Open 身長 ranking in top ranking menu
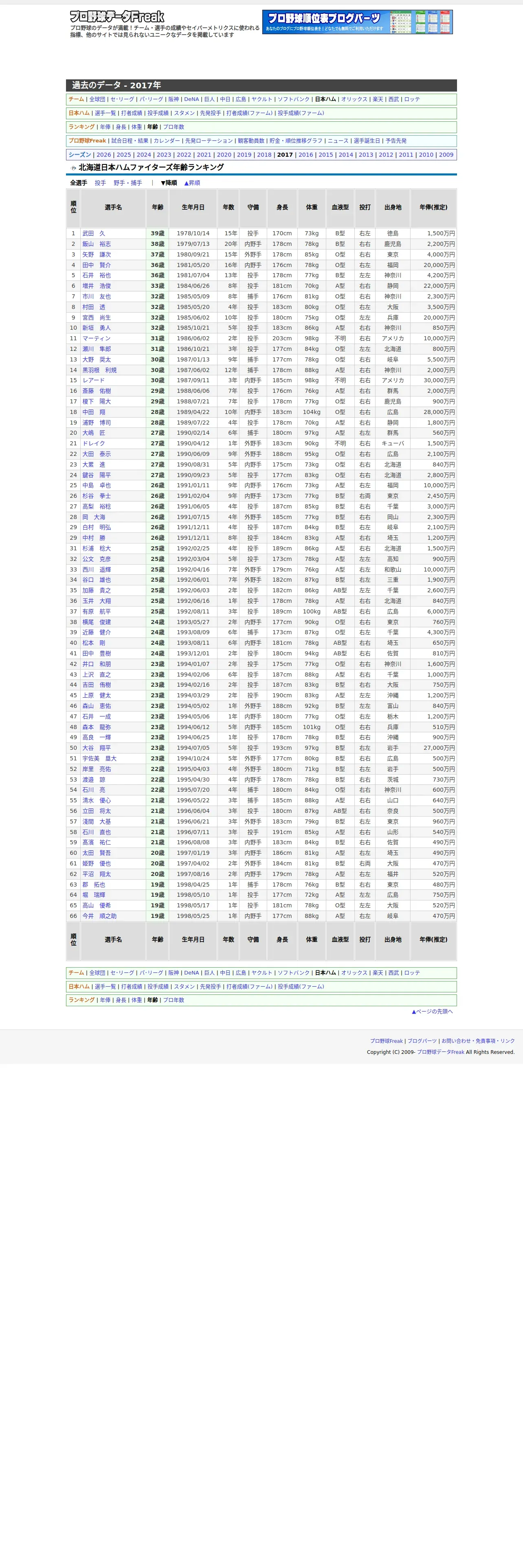 pyautogui.click(x=121, y=127)
